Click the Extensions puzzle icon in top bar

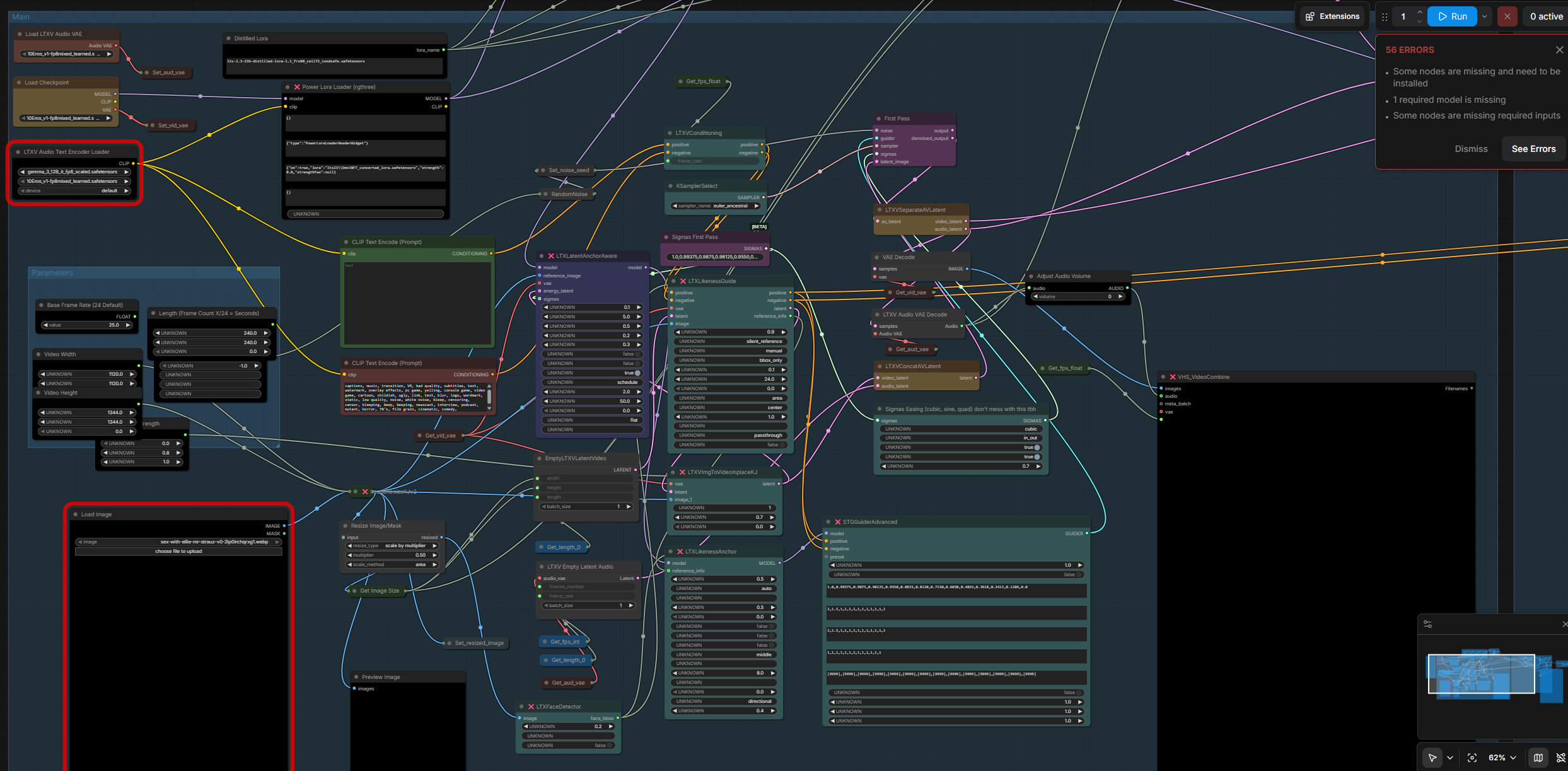(x=1310, y=16)
